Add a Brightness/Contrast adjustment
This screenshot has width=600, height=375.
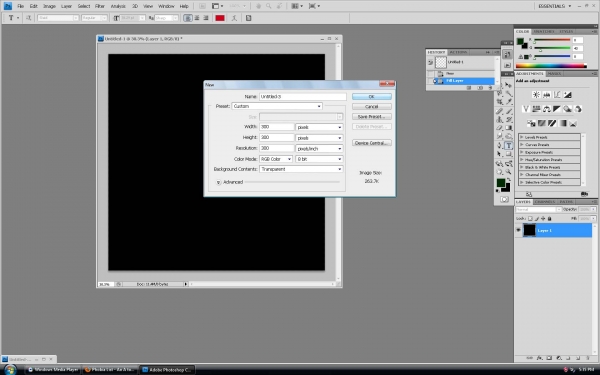[536, 95]
